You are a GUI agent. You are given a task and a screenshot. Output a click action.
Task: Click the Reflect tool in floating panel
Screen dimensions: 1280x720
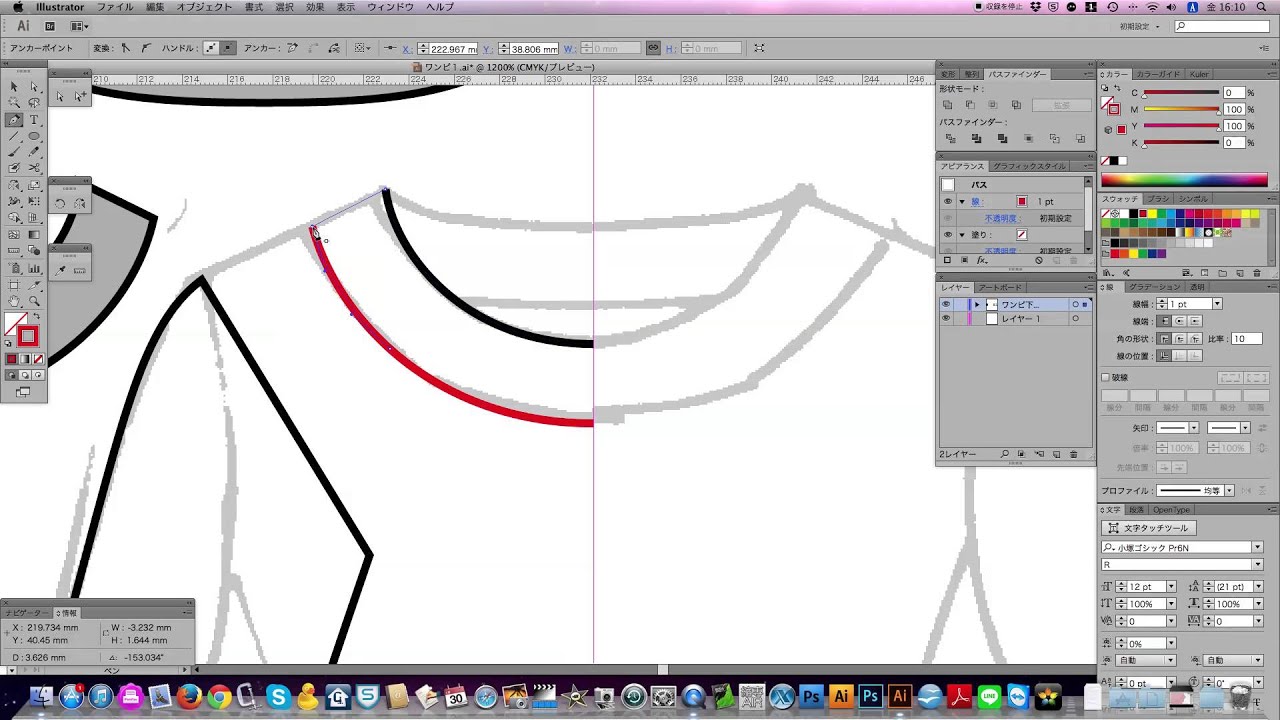(x=80, y=203)
